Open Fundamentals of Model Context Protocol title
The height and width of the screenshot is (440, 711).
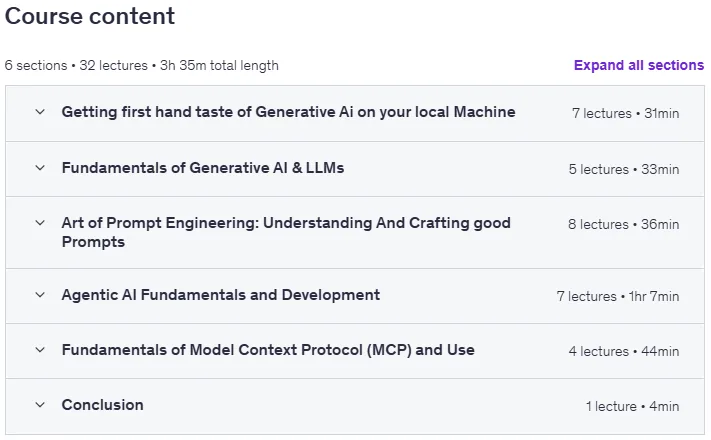[268, 350]
